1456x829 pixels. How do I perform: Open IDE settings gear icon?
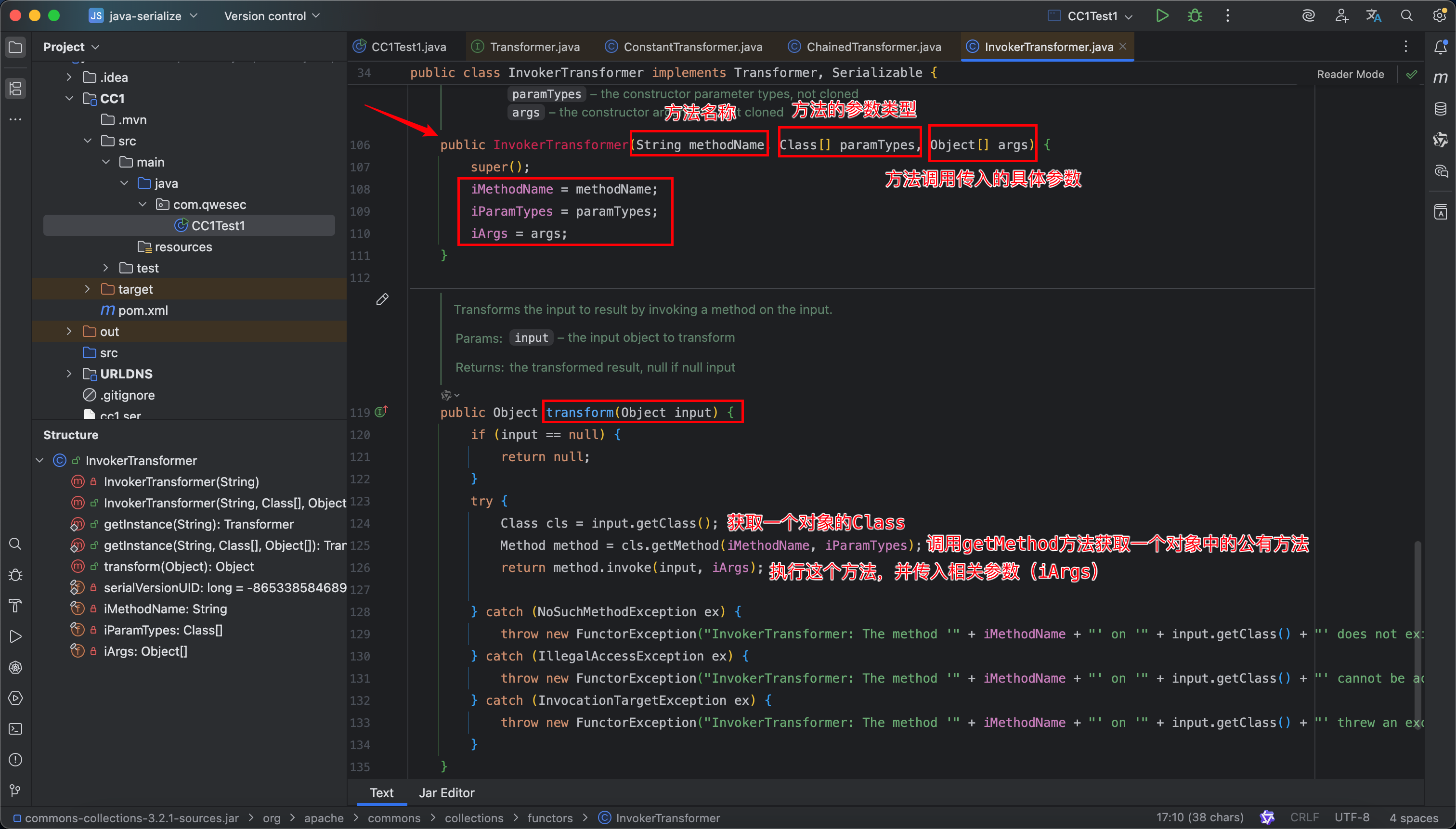[x=1439, y=16]
